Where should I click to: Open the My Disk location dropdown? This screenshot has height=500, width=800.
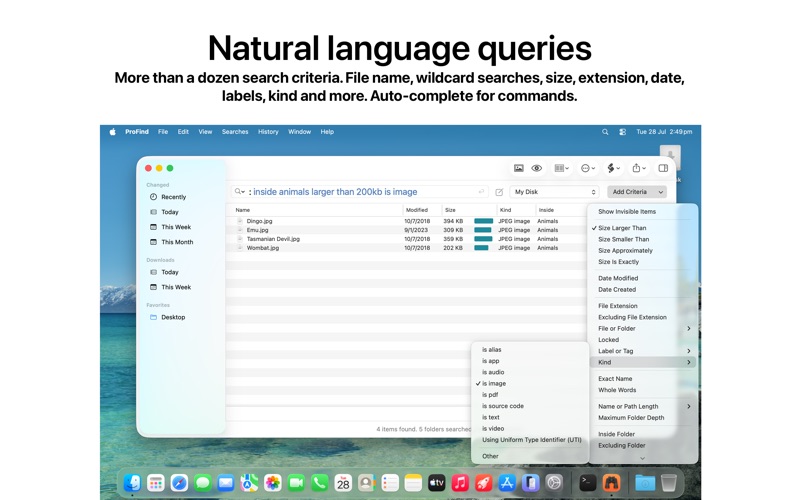point(555,192)
